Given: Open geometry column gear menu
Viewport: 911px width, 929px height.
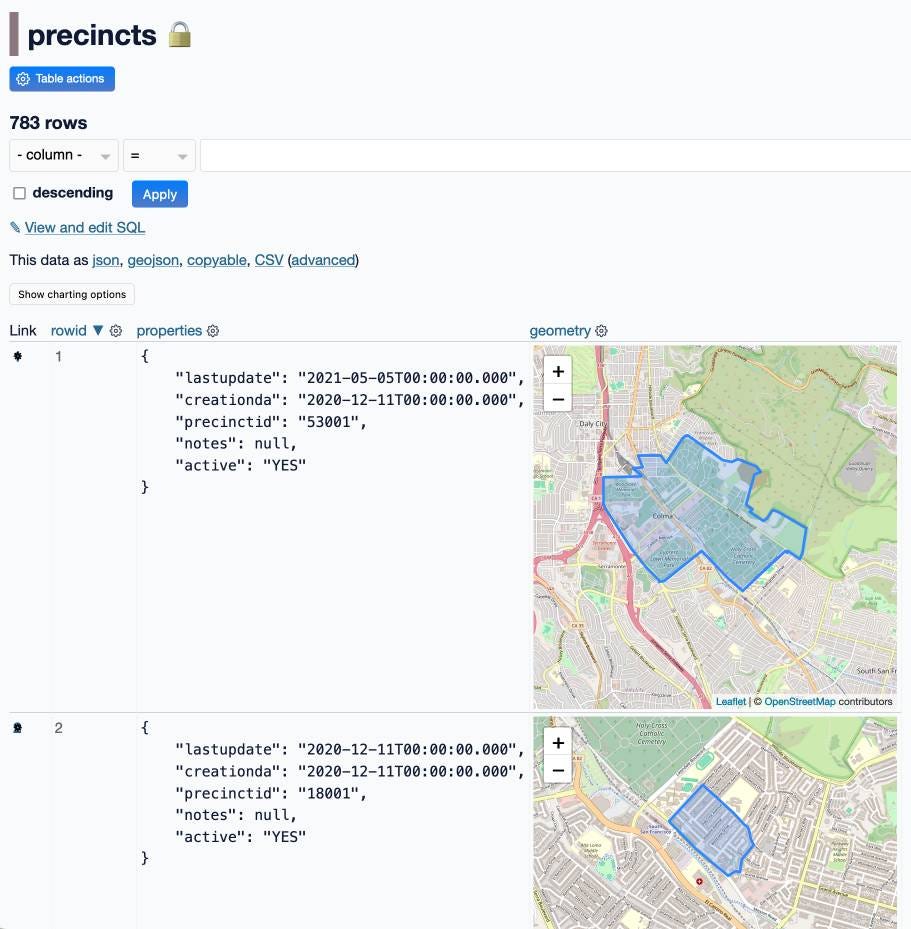Looking at the screenshot, I should pos(601,331).
